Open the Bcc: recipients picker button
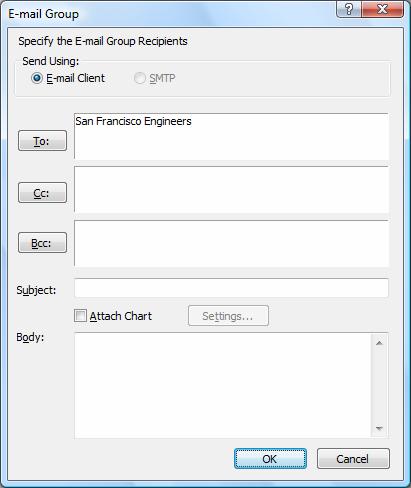The image size is (411, 488). click(x=42, y=243)
